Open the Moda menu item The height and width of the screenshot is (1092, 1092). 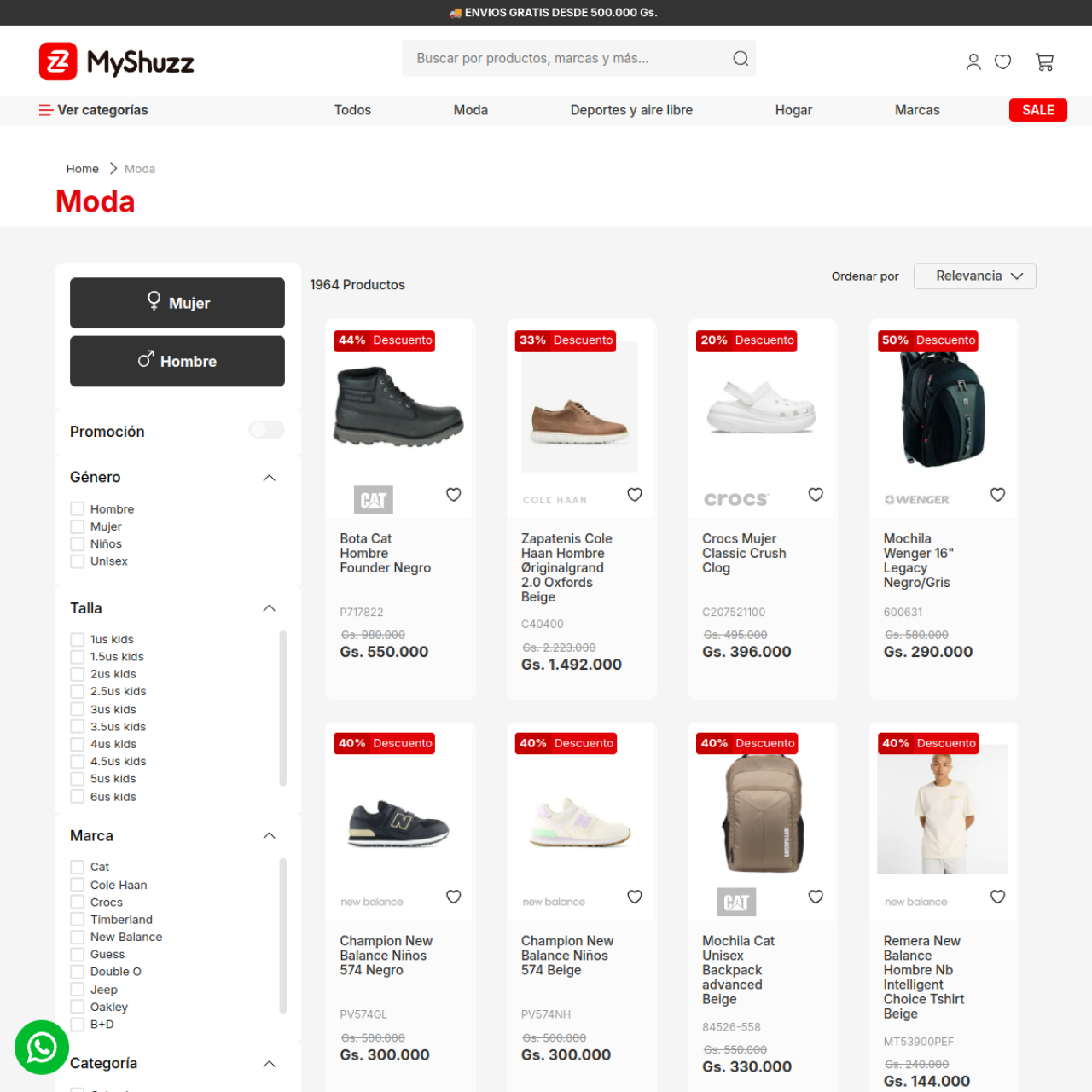[x=471, y=110]
